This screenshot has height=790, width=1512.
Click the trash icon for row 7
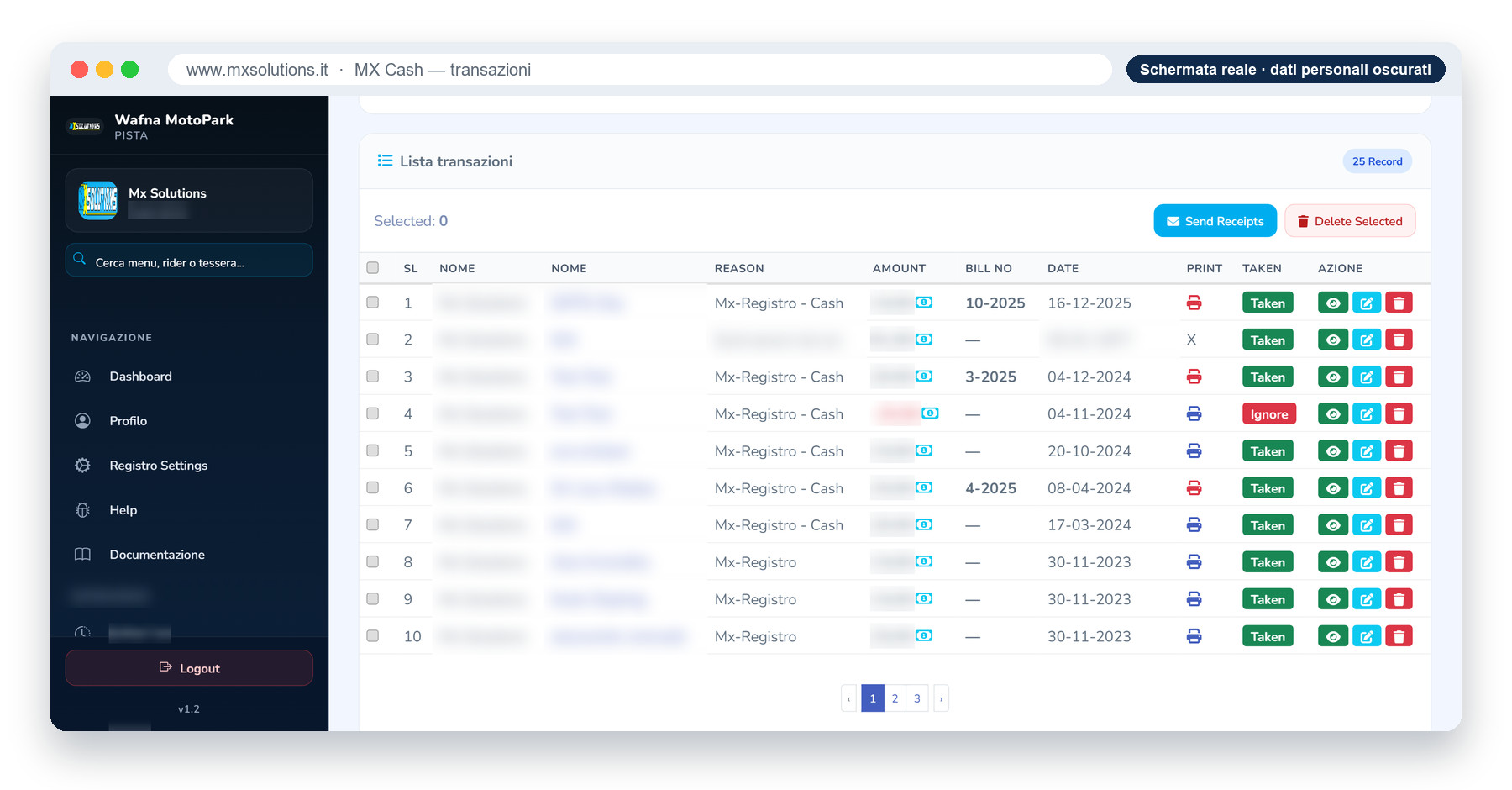tap(1399, 524)
